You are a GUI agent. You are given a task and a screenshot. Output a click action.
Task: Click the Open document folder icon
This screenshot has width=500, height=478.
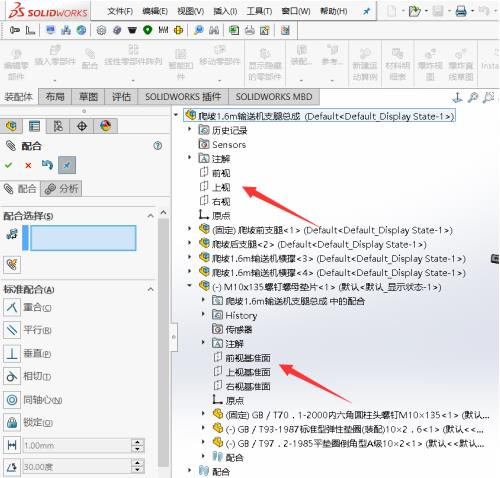click(414, 11)
